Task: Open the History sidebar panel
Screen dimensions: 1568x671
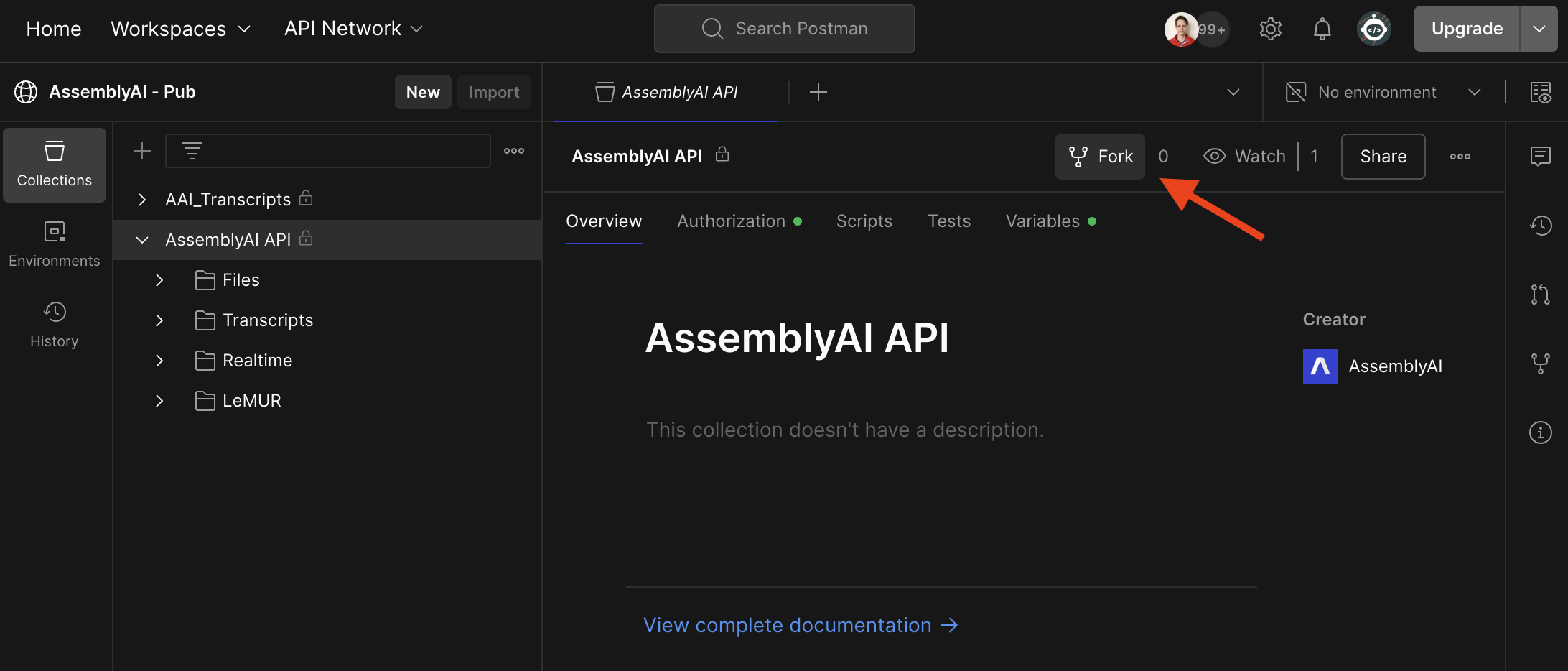Action: tap(55, 325)
